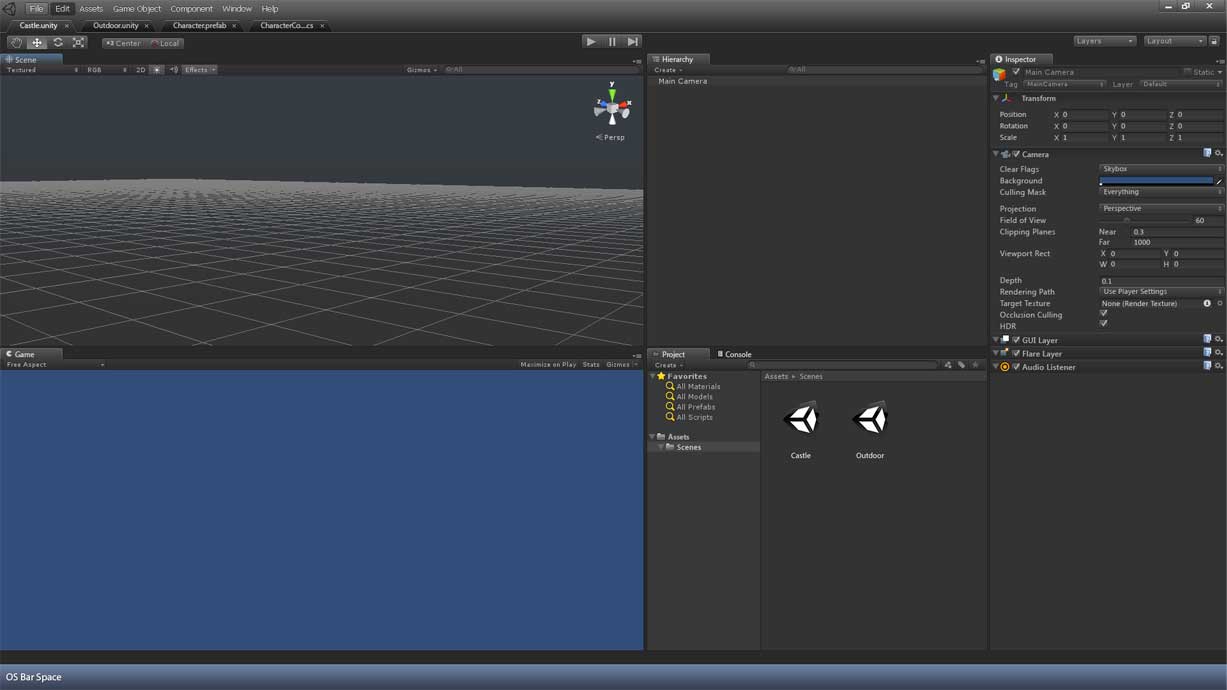Open the GameObject menu
This screenshot has height=690, width=1227.
point(137,8)
